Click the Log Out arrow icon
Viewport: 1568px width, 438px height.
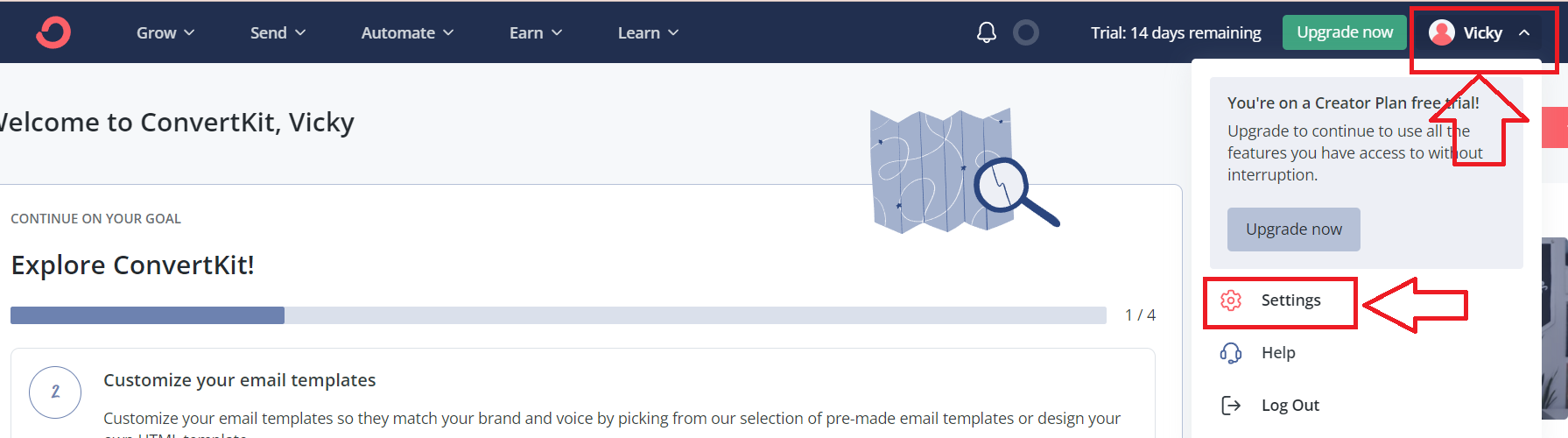[1231, 406]
